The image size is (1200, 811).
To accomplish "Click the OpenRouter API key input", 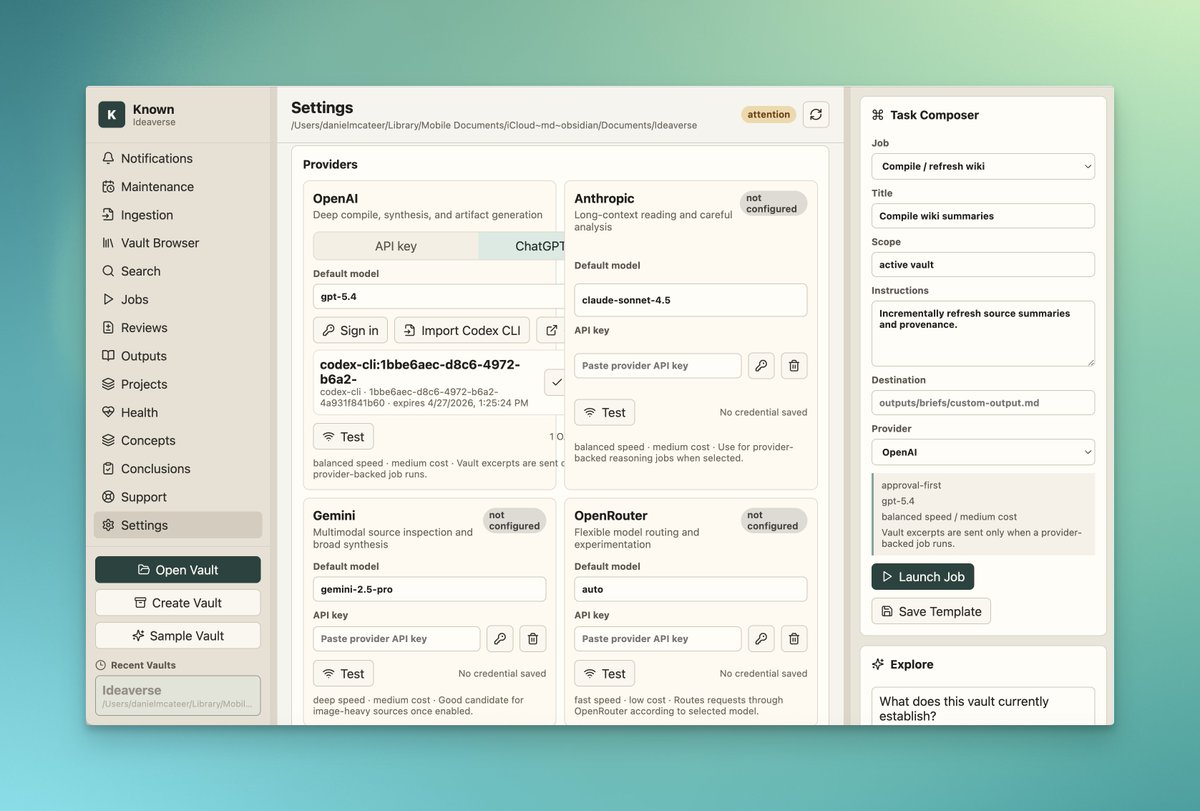I will point(658,639).
